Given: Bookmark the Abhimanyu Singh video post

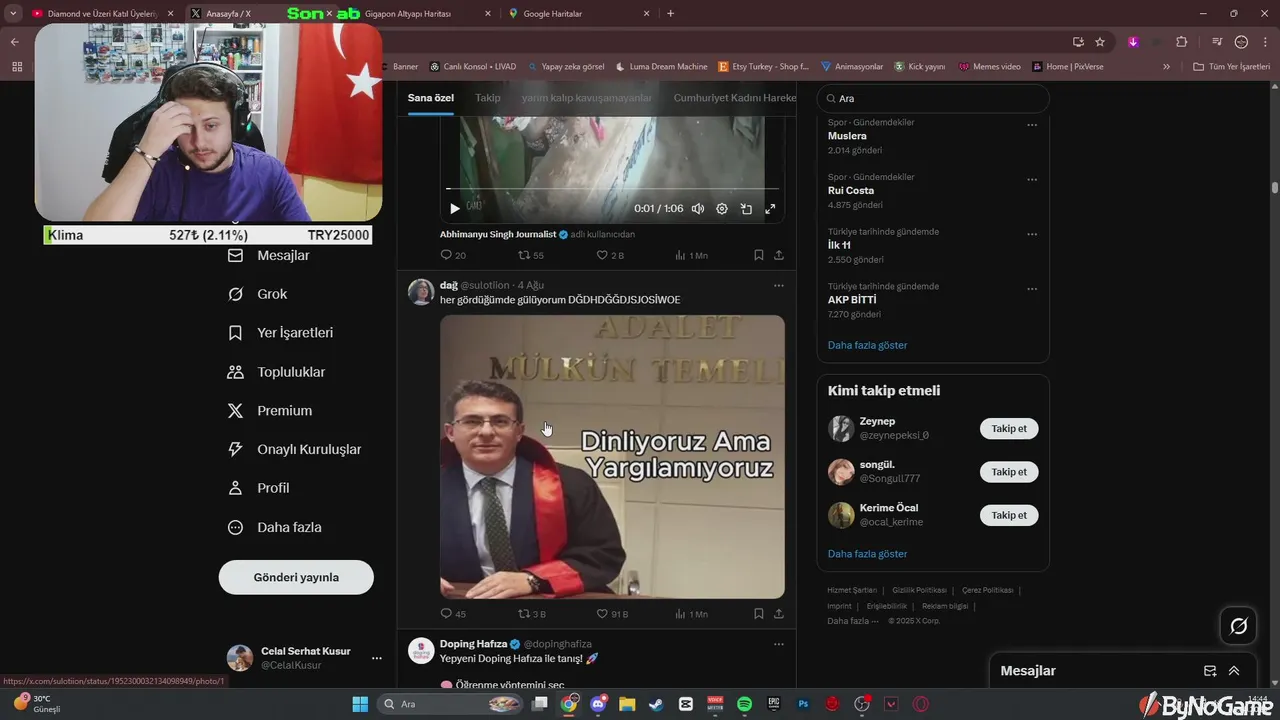Looking at the screenshot, I should click(x=759, y=255).
